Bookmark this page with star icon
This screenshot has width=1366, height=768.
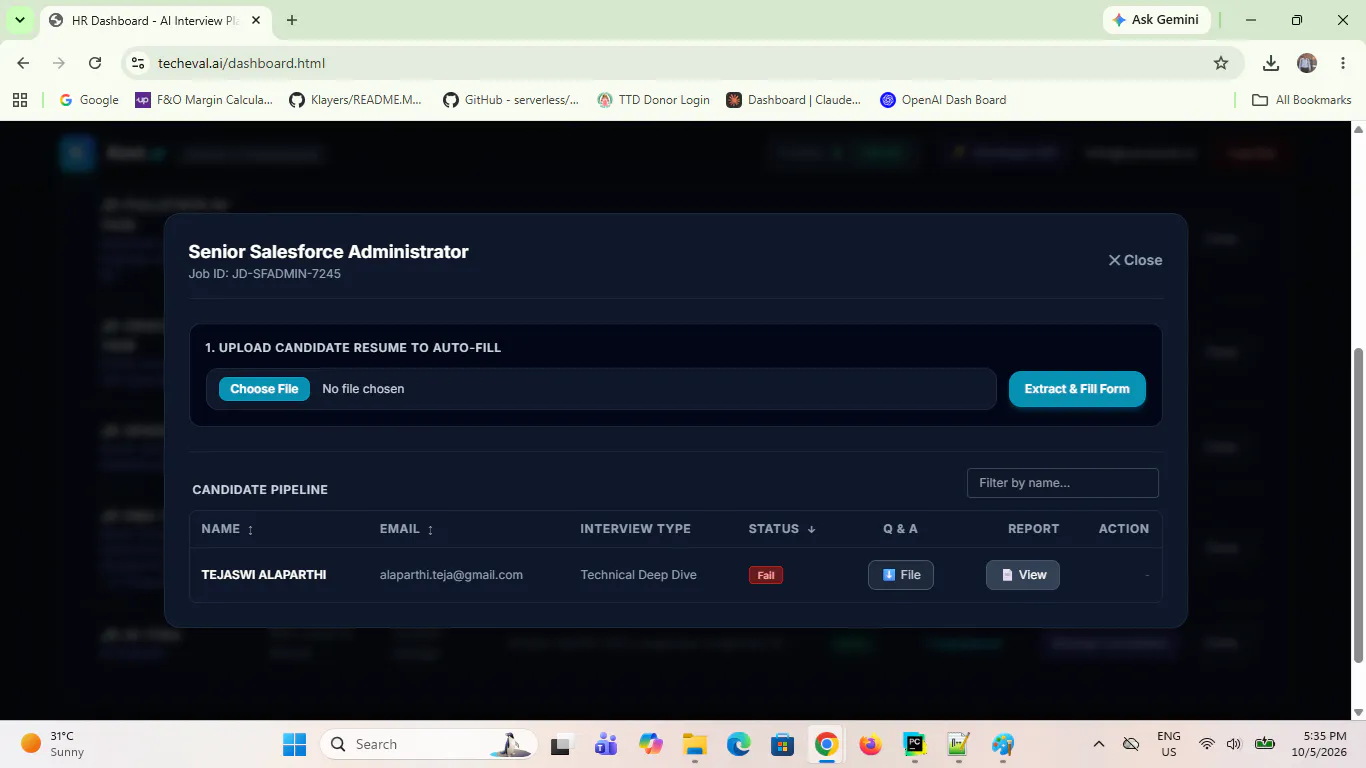1221,63
